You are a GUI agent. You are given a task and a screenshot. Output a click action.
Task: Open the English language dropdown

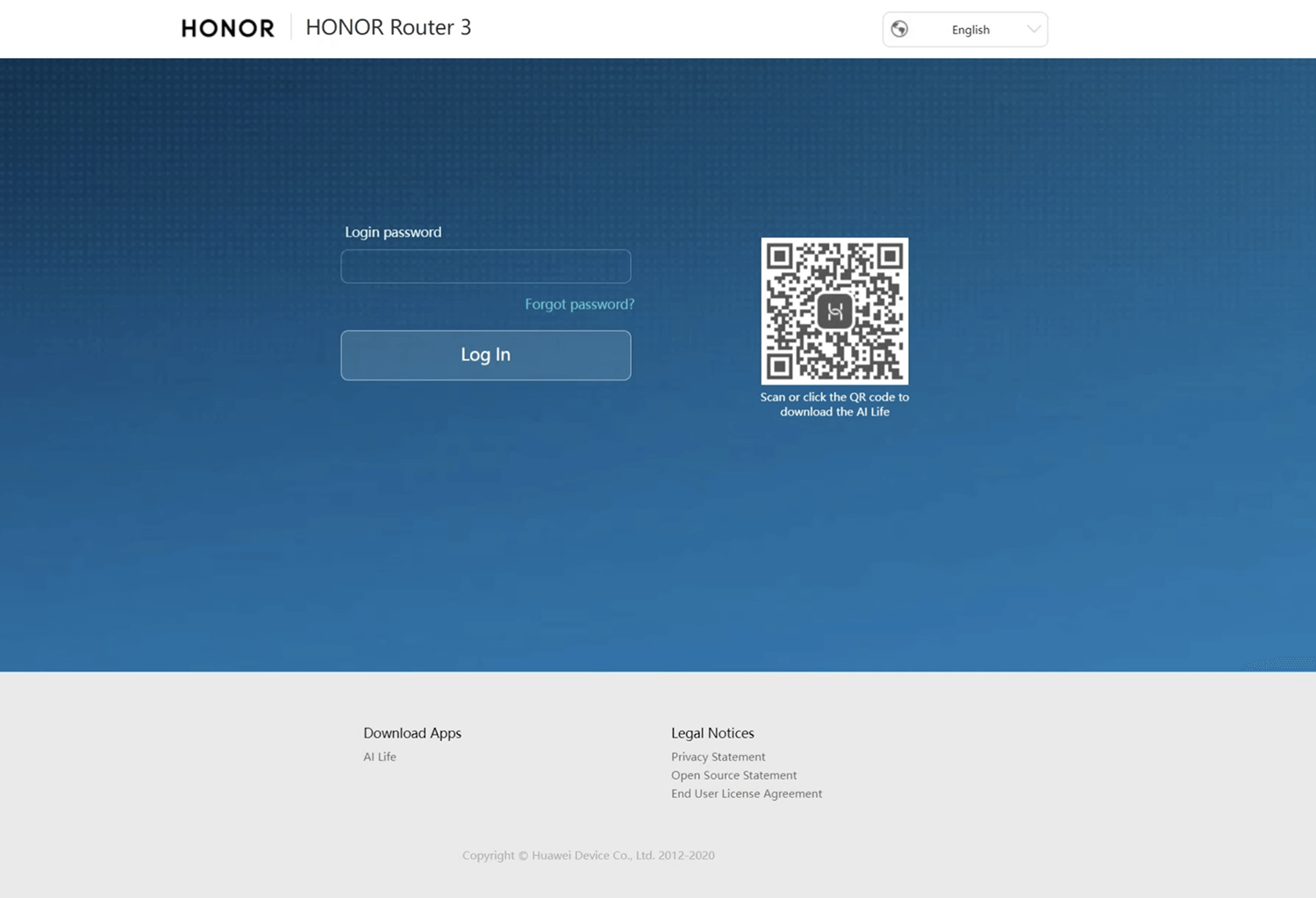970,30
